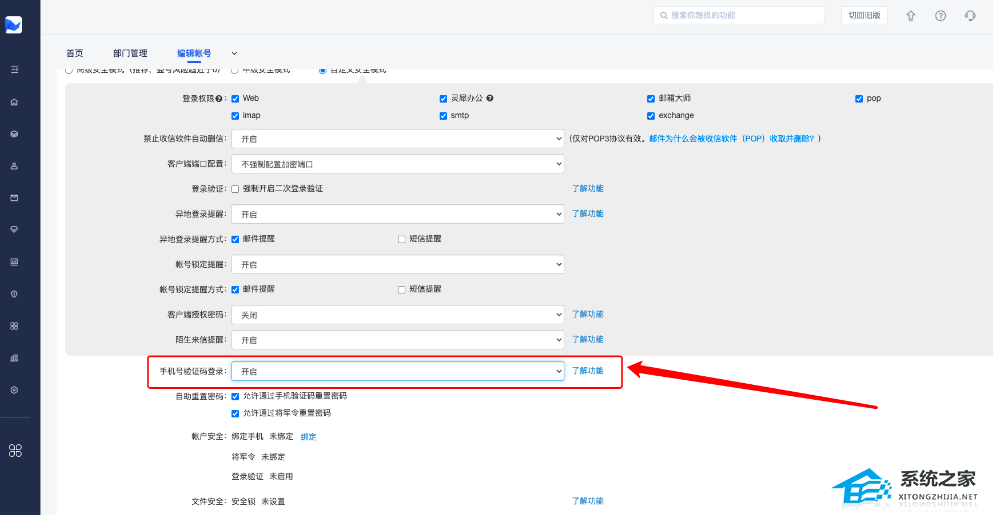Image resolution: width=993 pixels, height=515 pixels.
Task: Click the upload arrow icon in top bar
Action: point(910,16)
